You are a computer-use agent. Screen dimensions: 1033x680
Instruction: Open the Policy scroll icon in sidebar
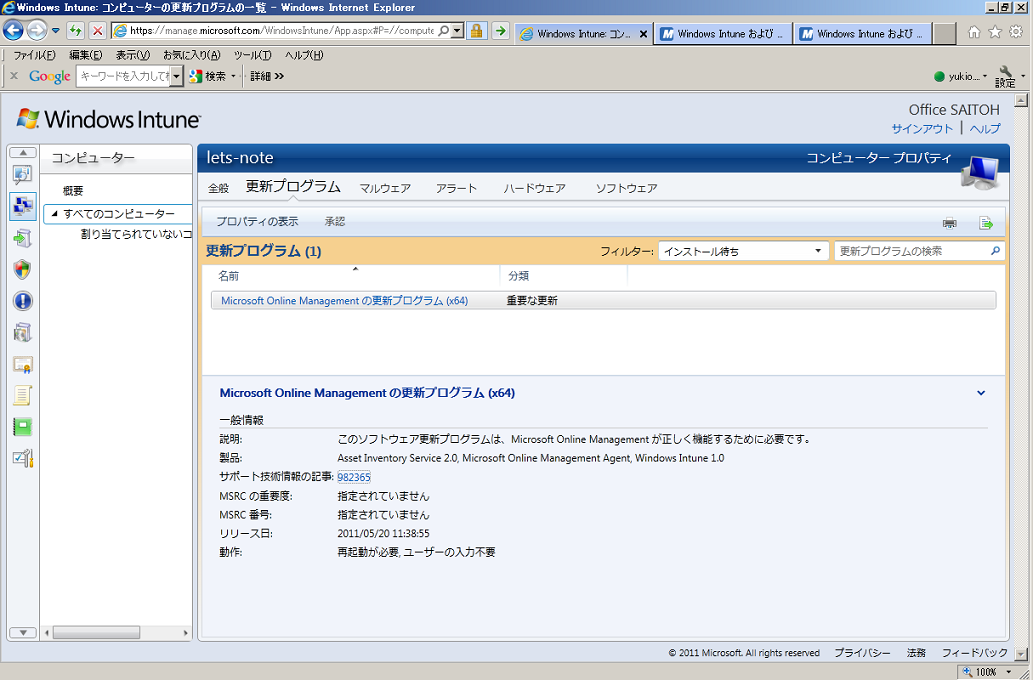pos(22,395)
